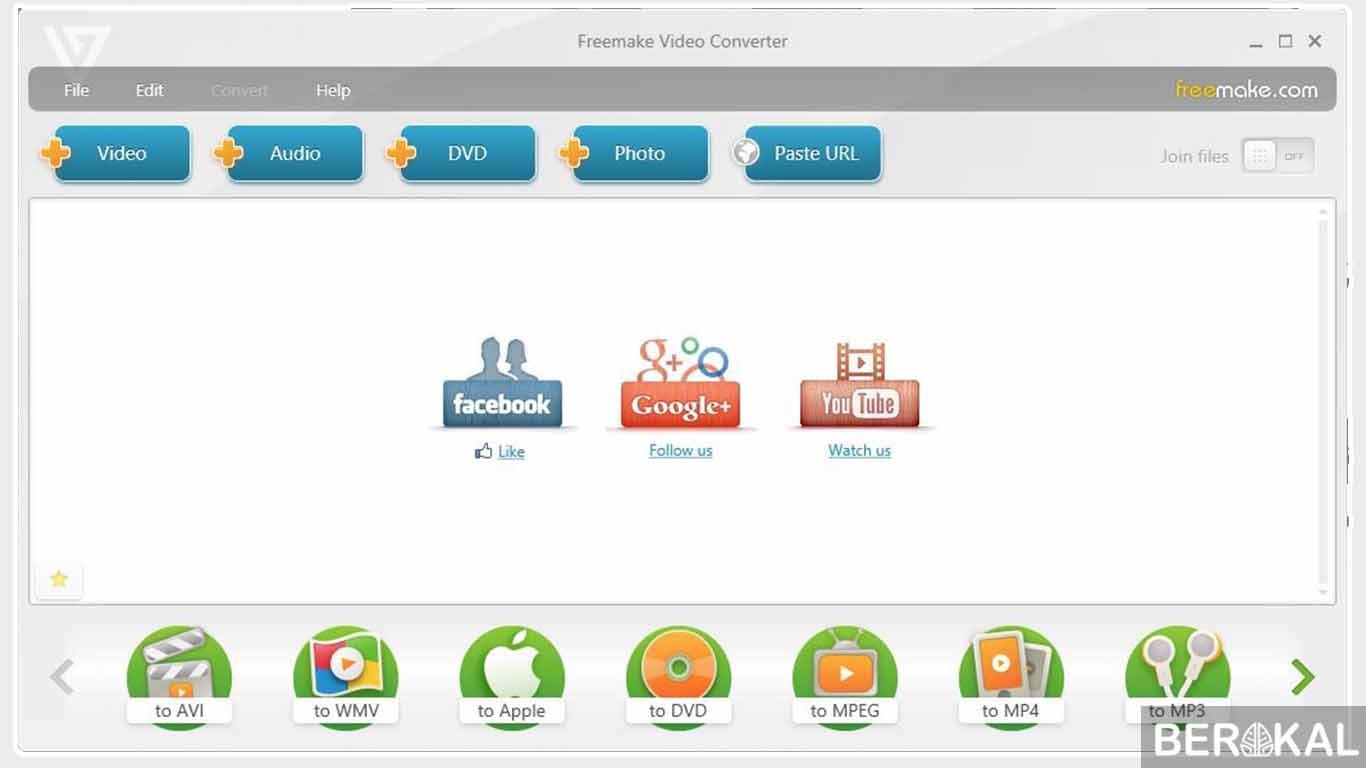Close the Freemake Video Converter window
1366x768 pixels.
point(1315,41)
